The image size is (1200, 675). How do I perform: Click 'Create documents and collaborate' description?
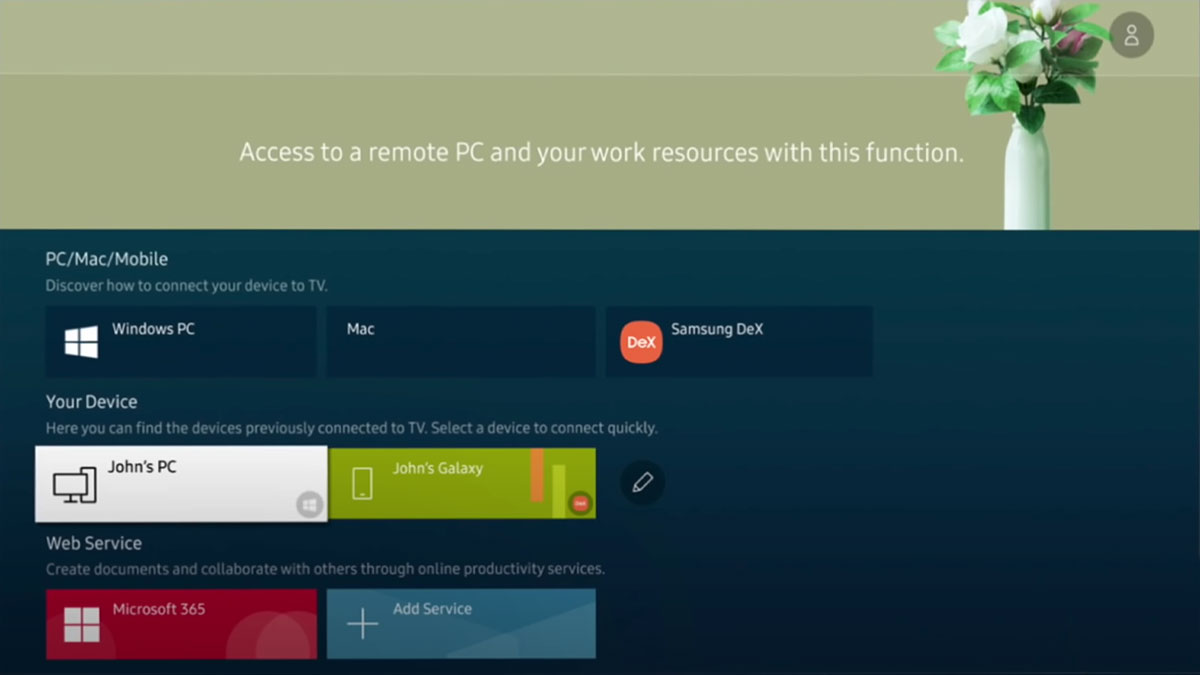point(325,569)
